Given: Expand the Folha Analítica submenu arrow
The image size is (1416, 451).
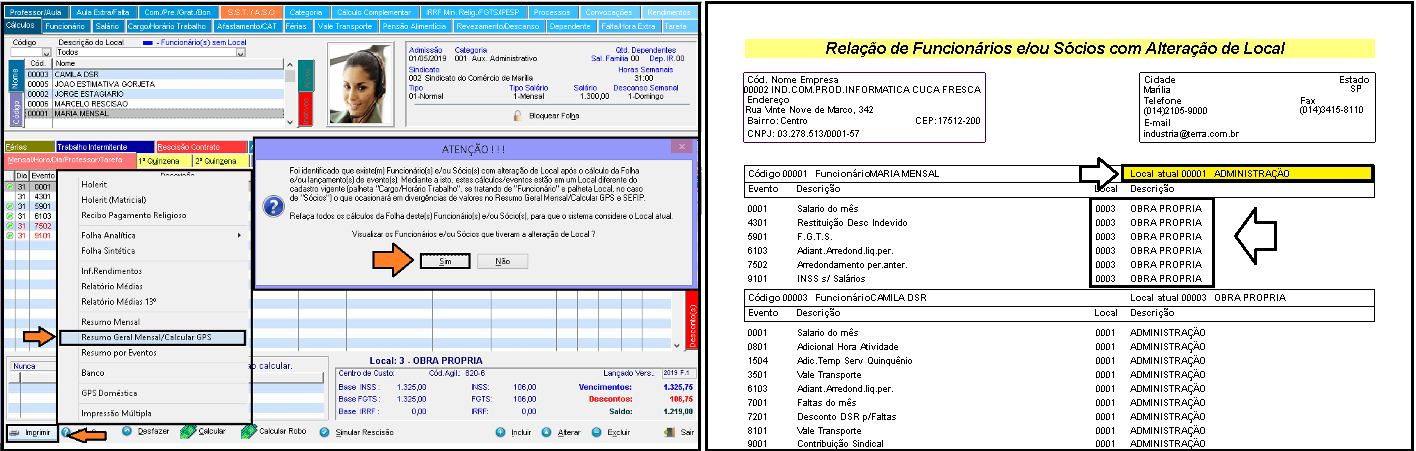Looking at the screenshot, I should coord(237,235).
